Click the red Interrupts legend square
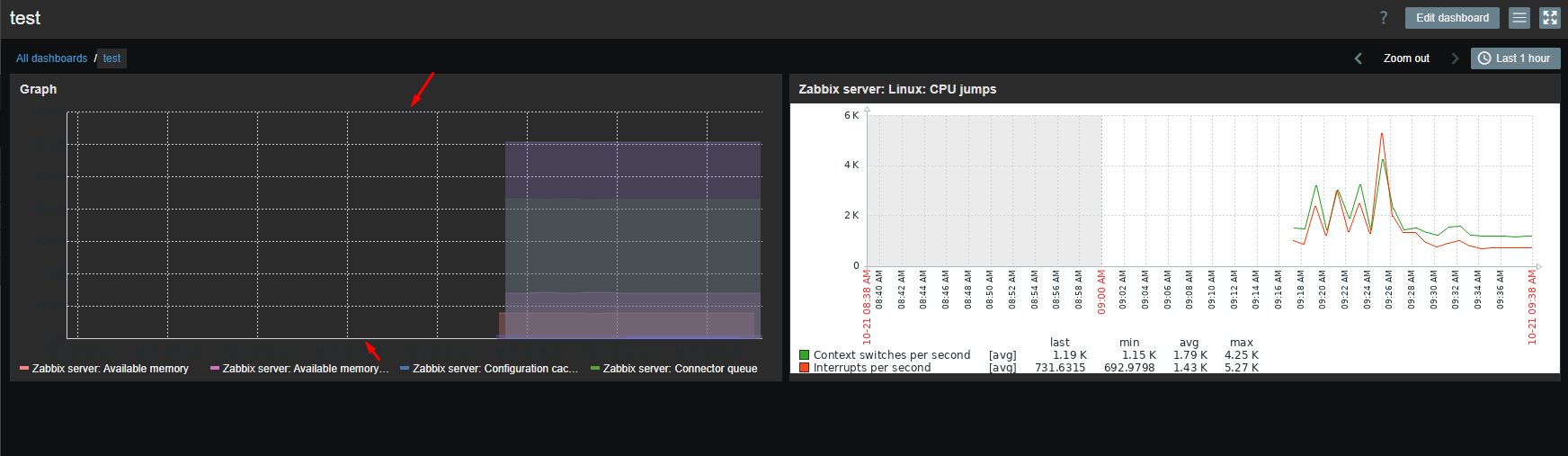This screenshot has height=456, width=1568. tap(805, 368)
